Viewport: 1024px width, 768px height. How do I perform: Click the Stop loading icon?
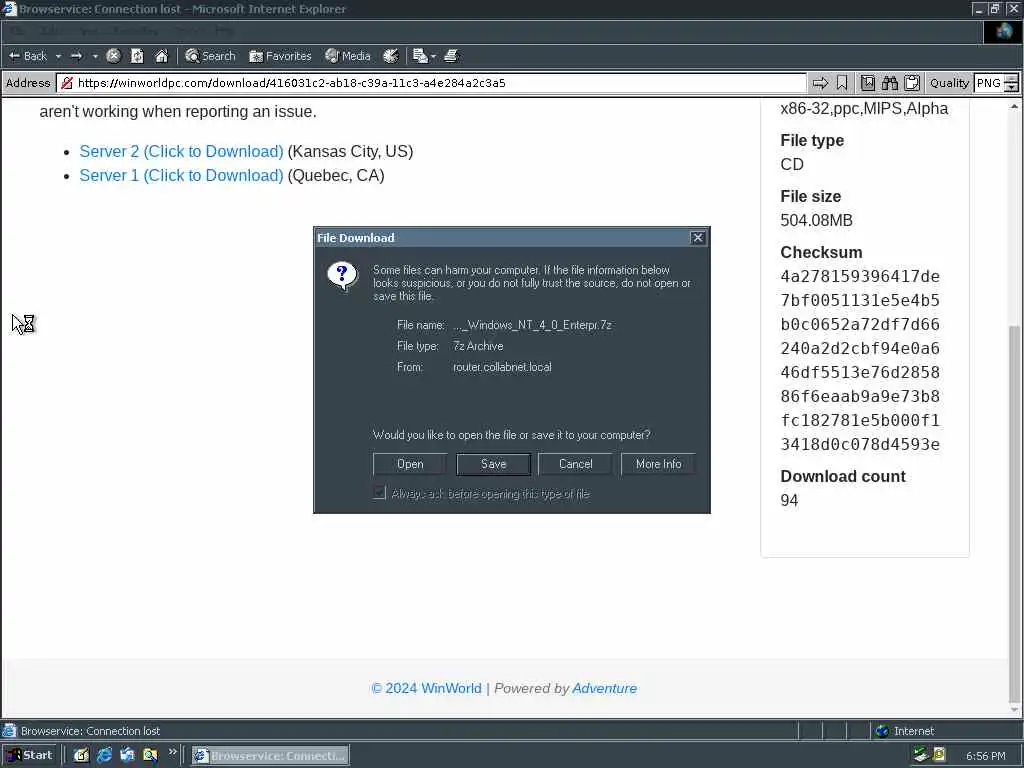[x=113, y=56]
